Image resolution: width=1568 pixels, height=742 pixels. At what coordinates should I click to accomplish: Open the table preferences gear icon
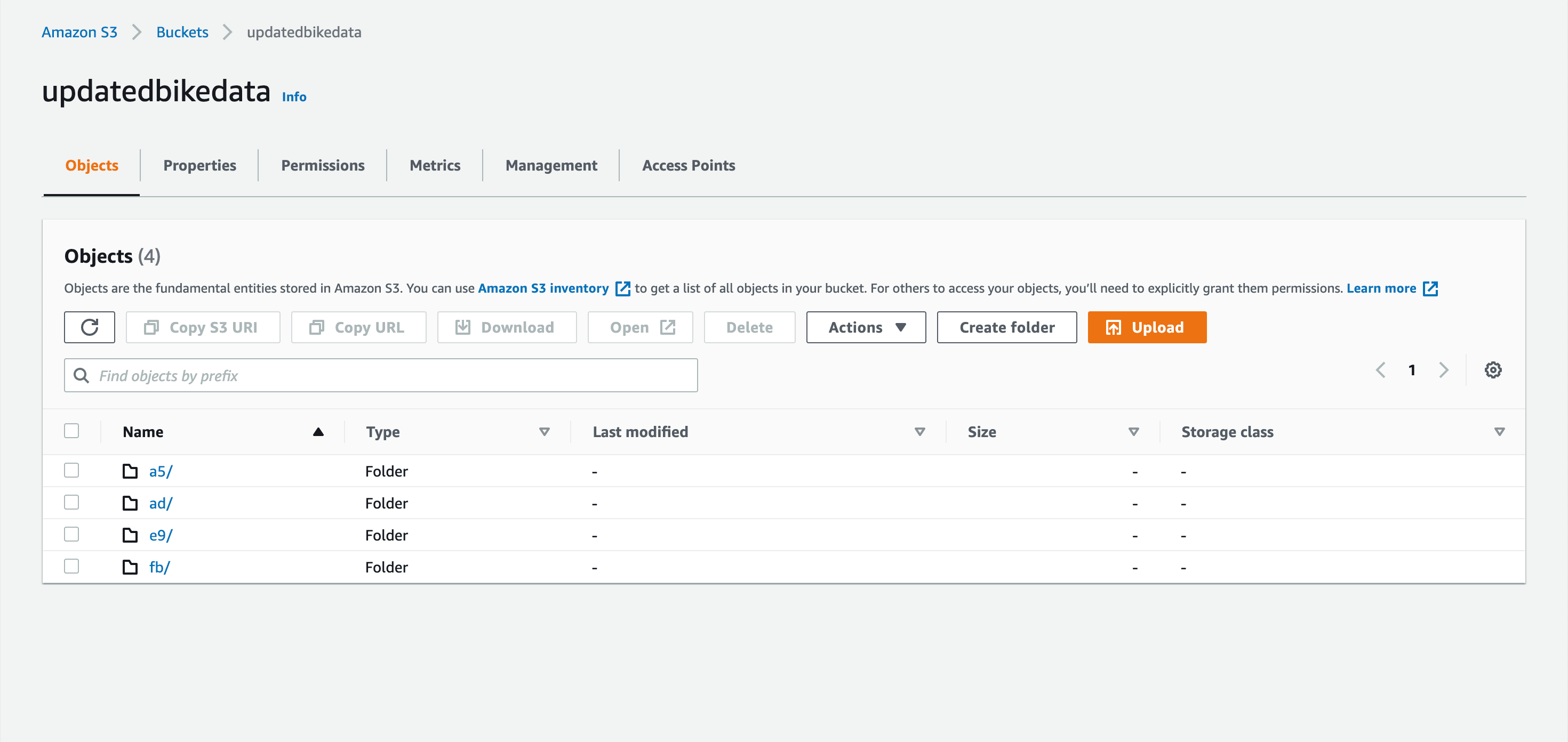pyautogui.click(x=1492, y=370)
